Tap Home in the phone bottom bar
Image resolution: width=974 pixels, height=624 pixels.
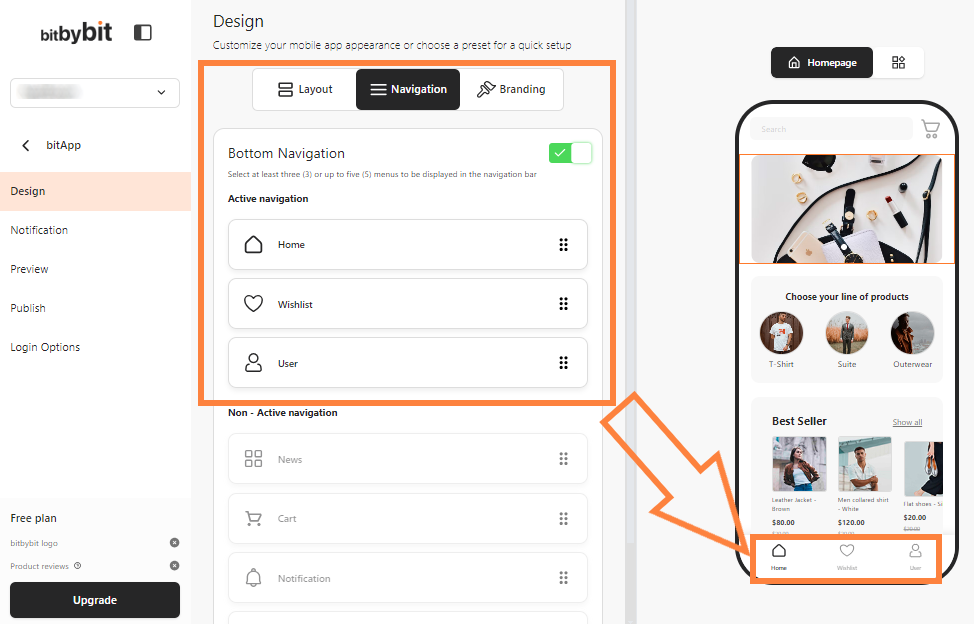pos(779,556)
